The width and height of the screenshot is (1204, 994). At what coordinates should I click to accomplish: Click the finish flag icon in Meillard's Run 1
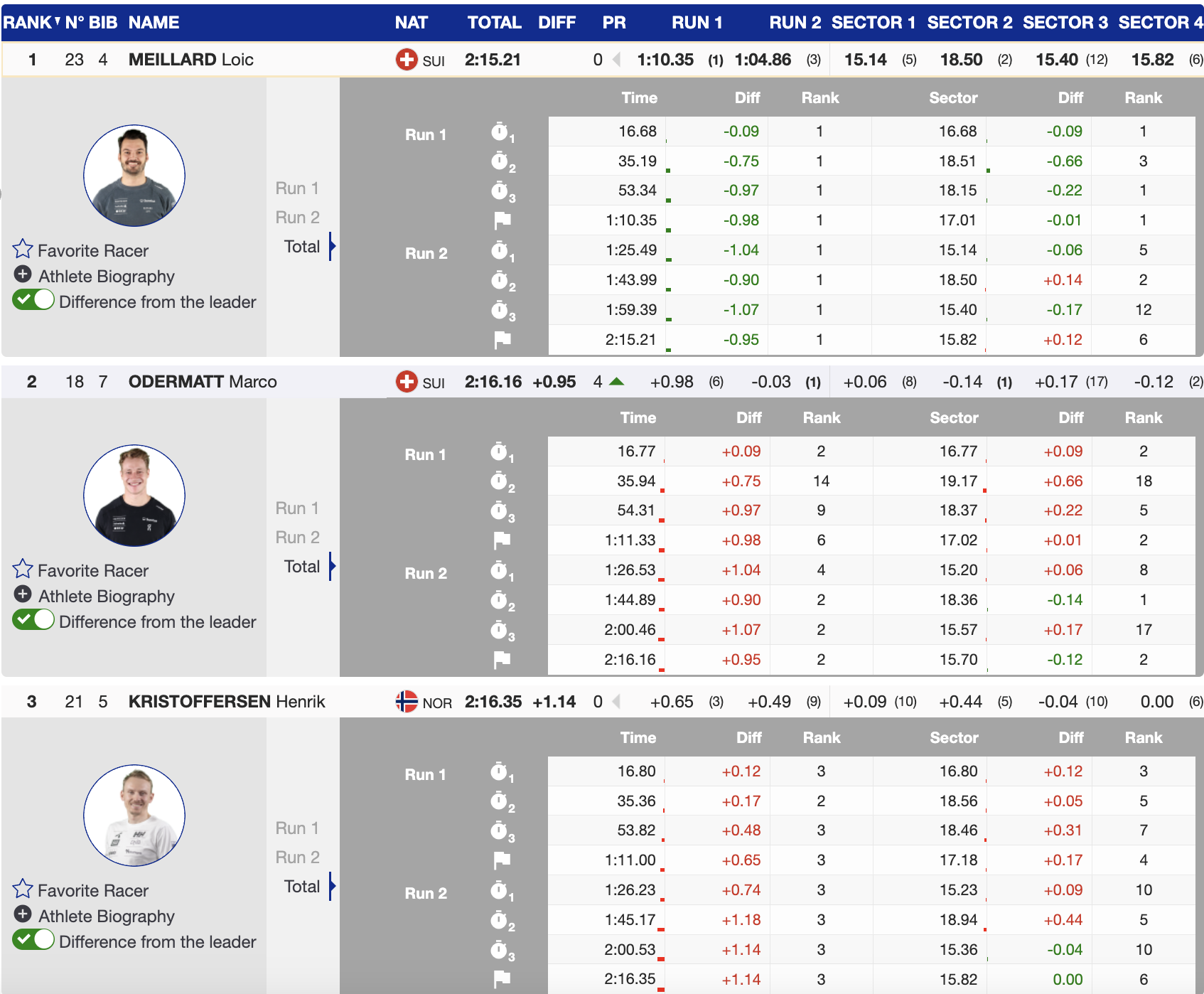[502, 220]
